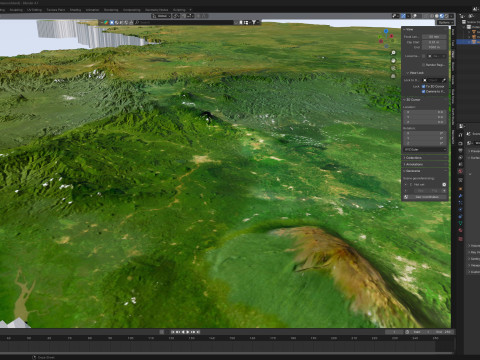
Task: Open the Scene properties tab
Action: 460,164
